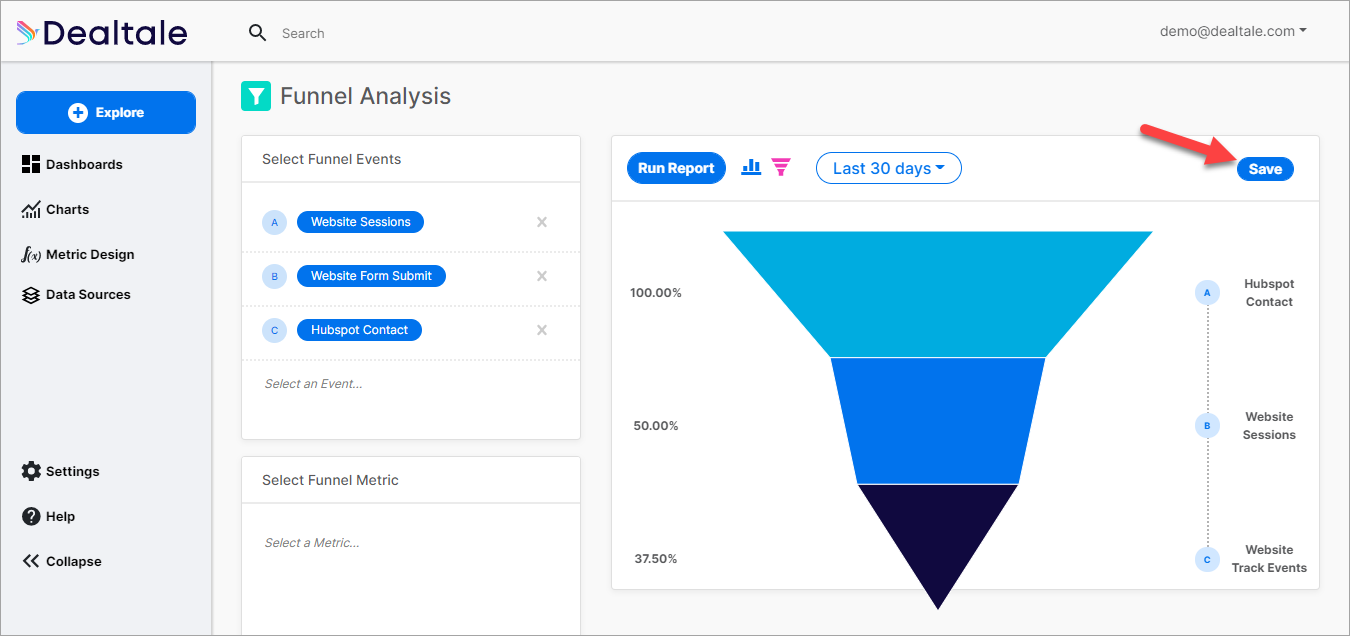1350x636 pixels.
Task: Click the bottom dark navy funnel segment
Action: [938, 535]
